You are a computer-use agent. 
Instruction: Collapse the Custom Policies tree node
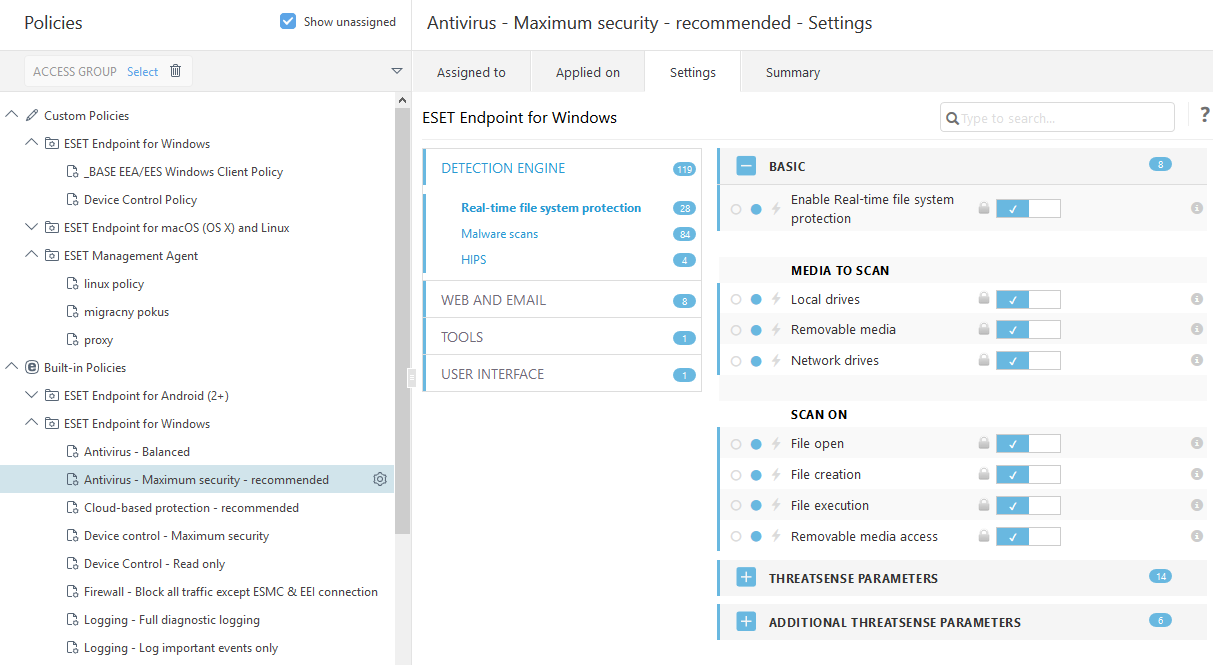[x=12, y=116]
